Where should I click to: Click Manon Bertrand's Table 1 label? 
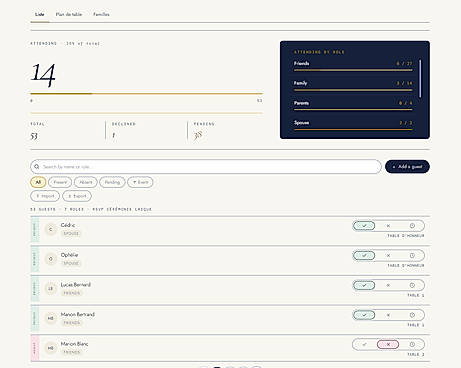416,325
